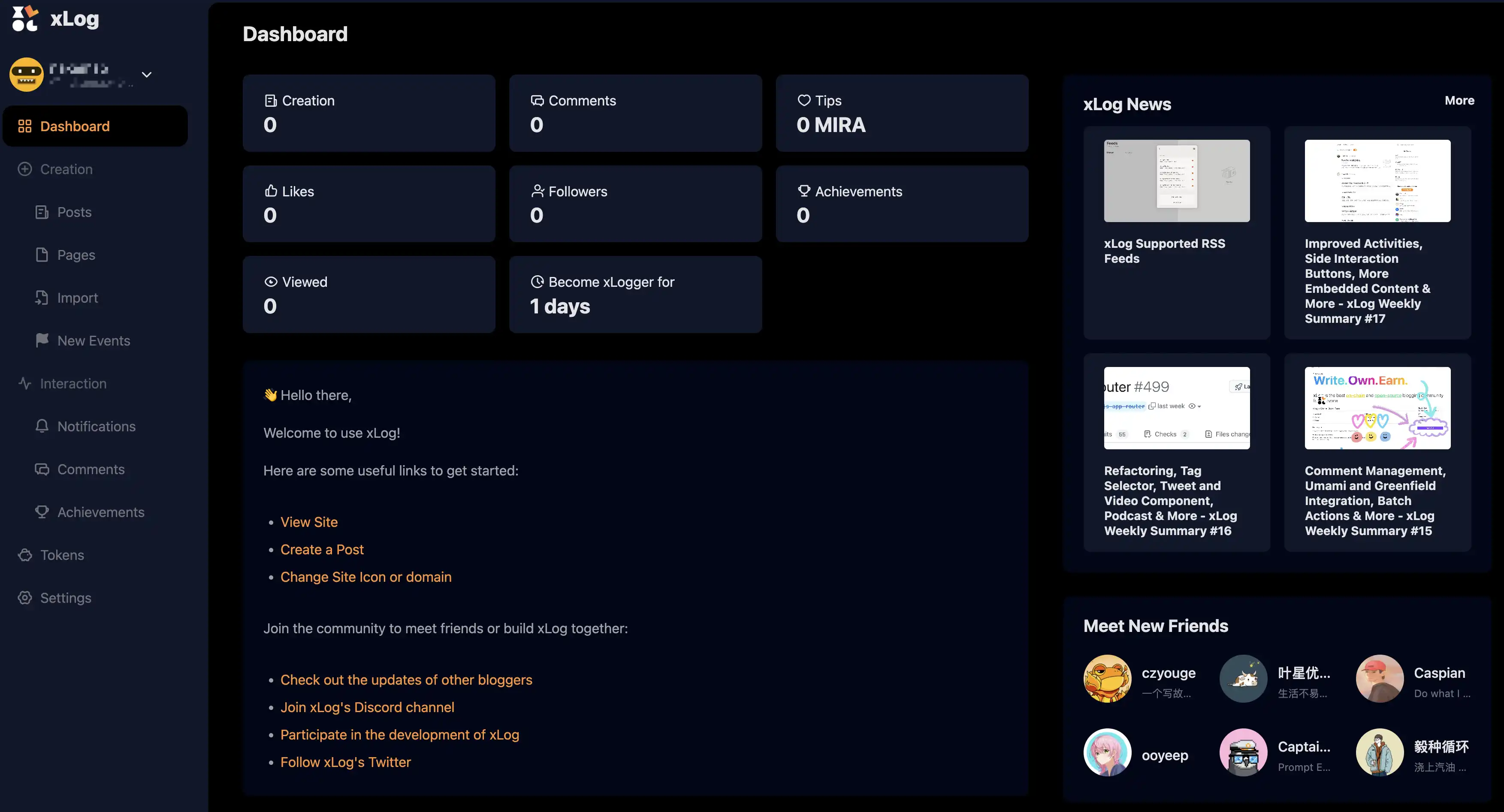1504x812 pixels.
Task: Click the Comments sidebar menu item
Action: pos(91,469)
